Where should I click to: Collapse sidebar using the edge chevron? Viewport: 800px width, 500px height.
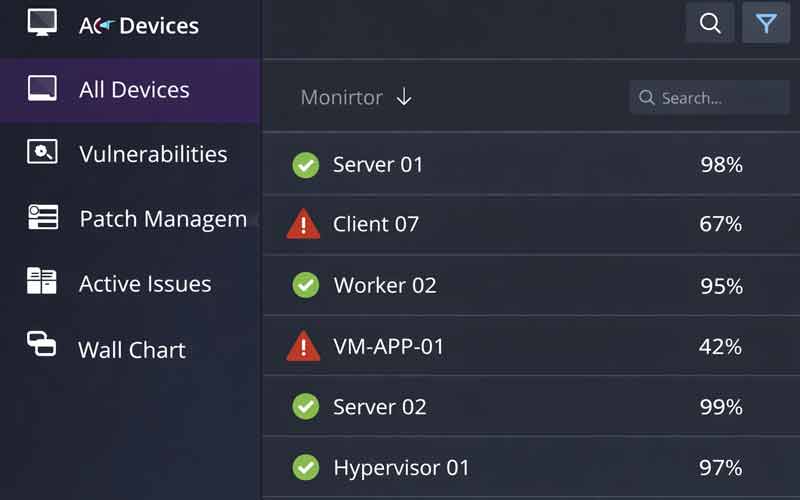(257, 220)
